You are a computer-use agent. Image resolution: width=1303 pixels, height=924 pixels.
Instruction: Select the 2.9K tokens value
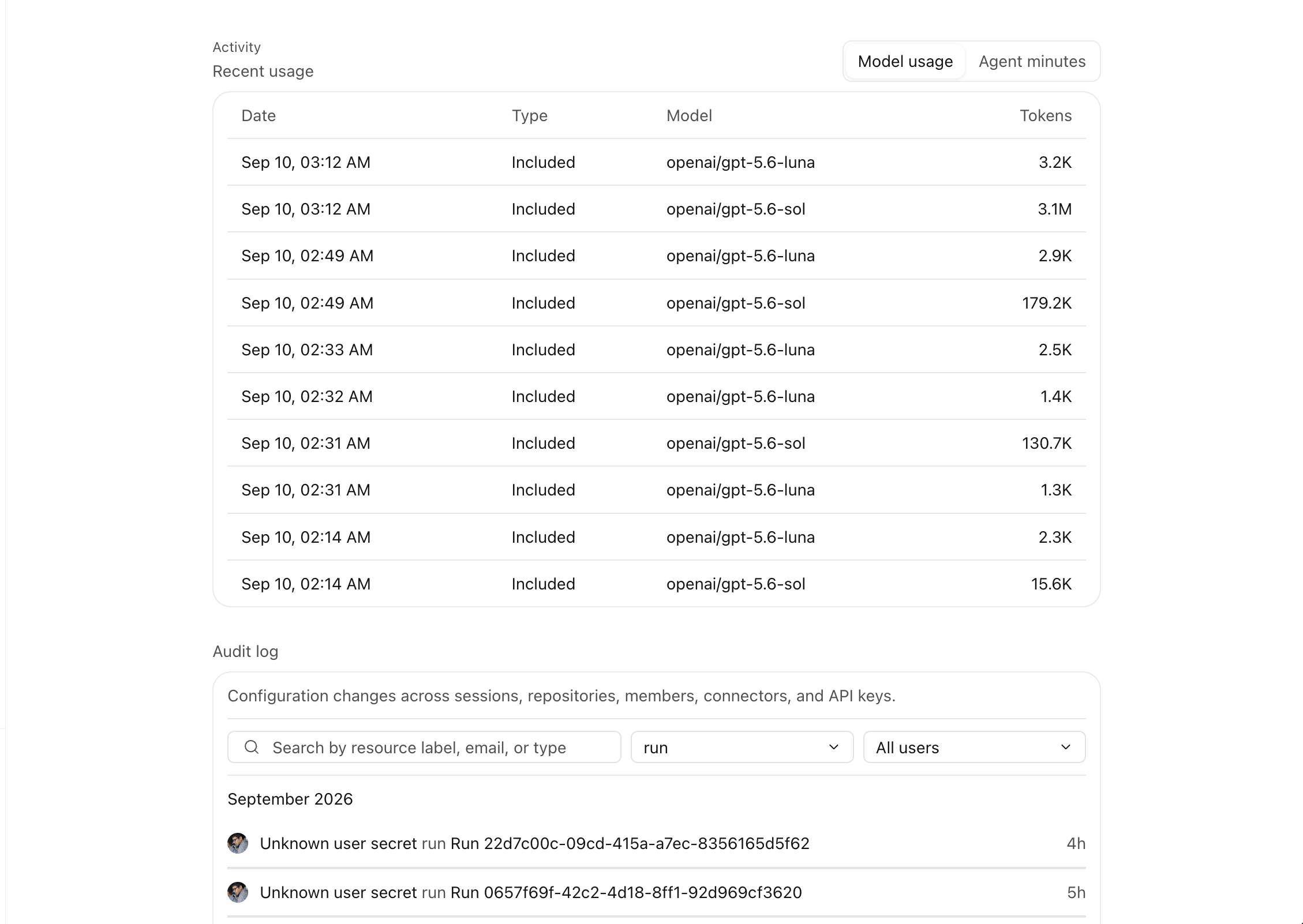coord(1055,256)
